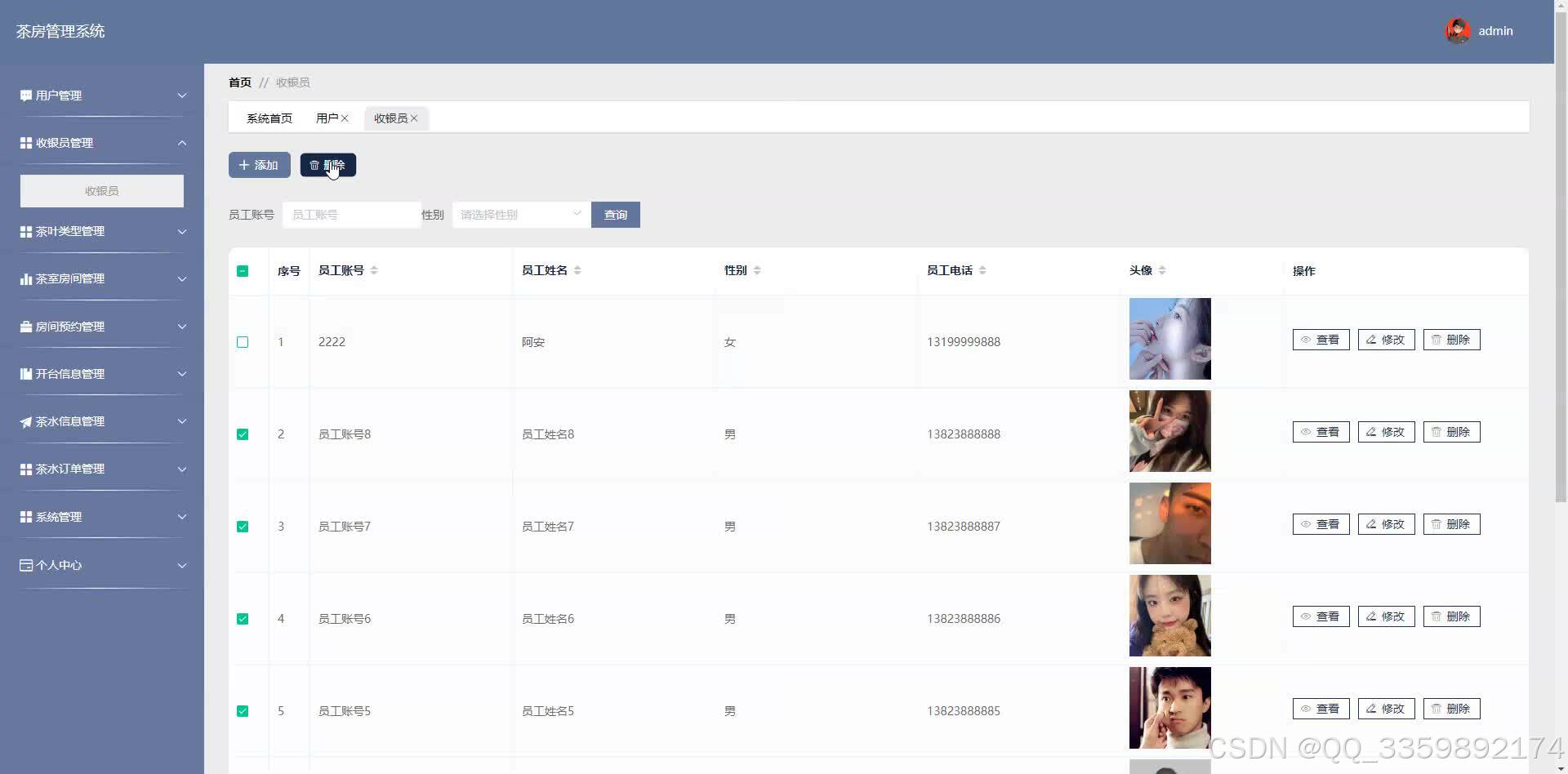The width and height of the screenshot is (1568, 774).
Task: Open 系统管理 menu label
Action: [x=59, y=518]
